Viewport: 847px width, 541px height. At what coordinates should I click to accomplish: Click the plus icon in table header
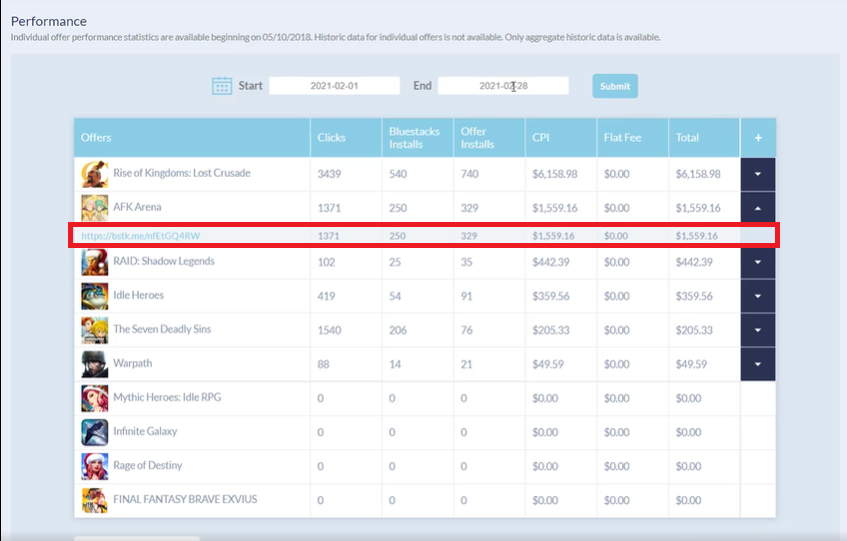(758, 138)
